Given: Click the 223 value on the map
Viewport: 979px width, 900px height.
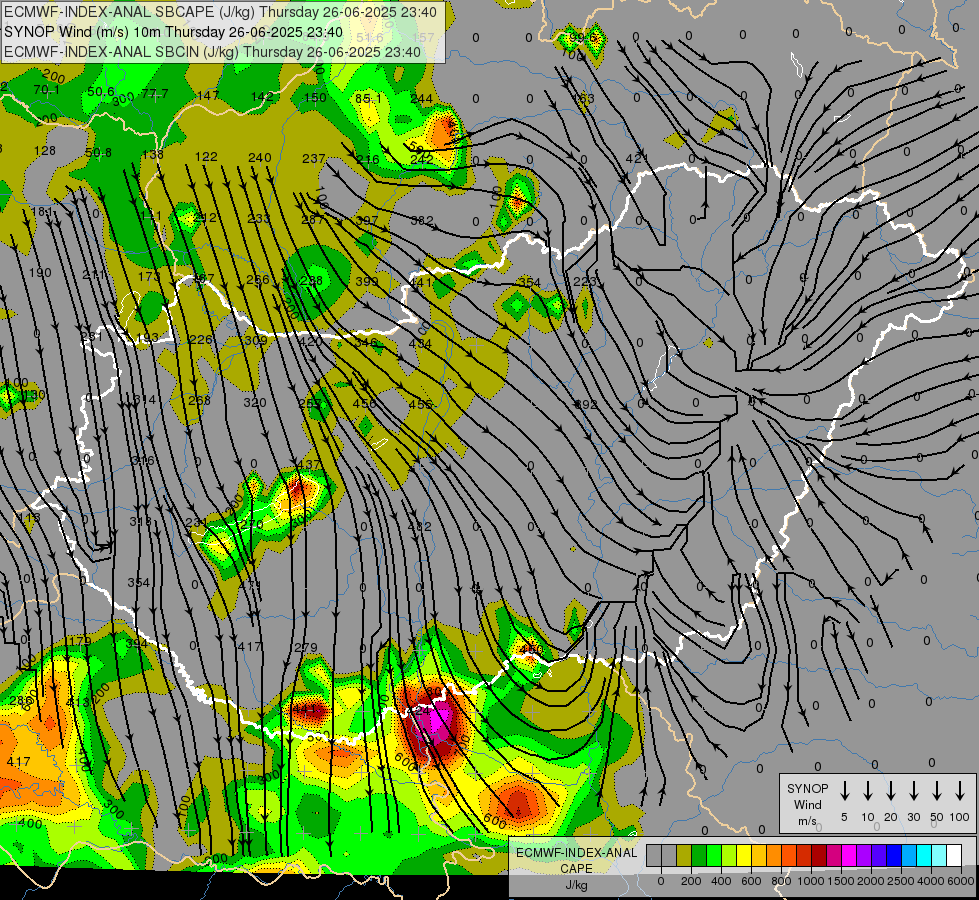Looking at the screenshot, I should coord(584,281).
